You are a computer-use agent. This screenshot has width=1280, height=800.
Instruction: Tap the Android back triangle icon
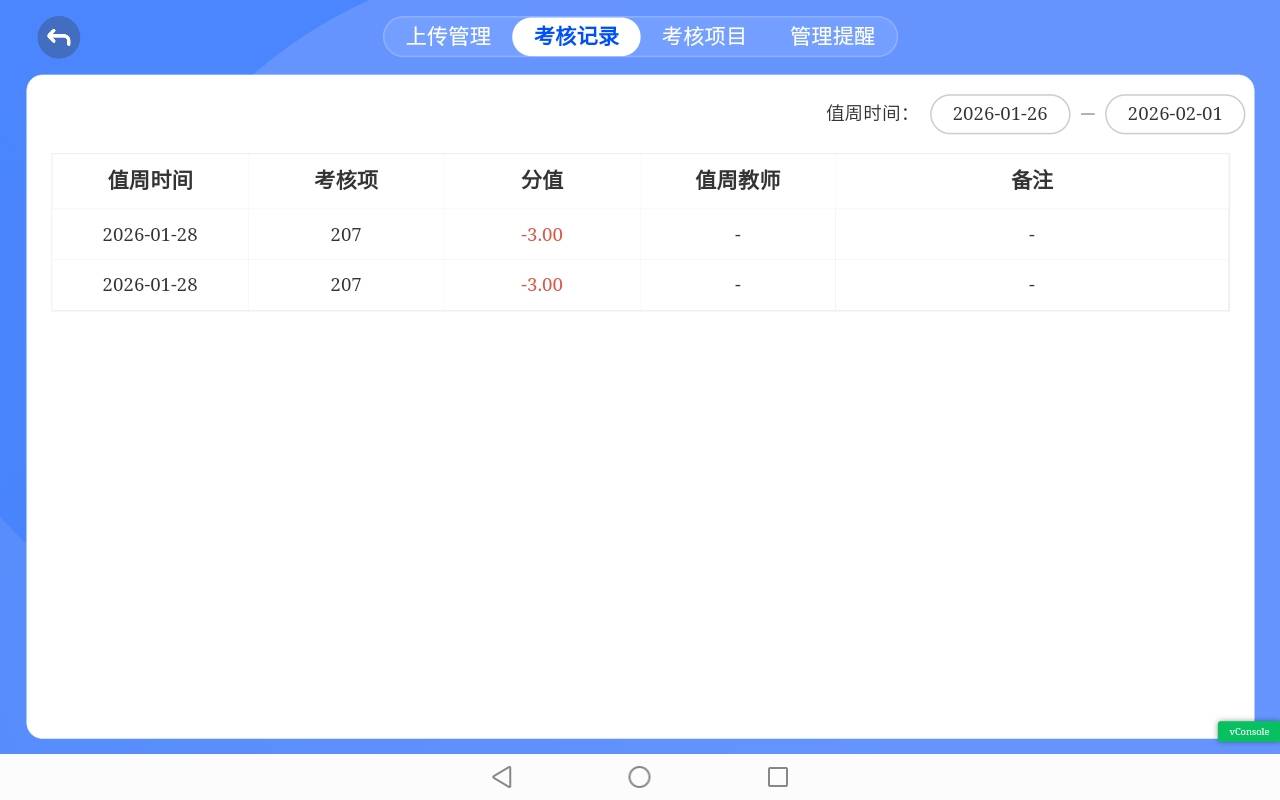coord(502,777)
